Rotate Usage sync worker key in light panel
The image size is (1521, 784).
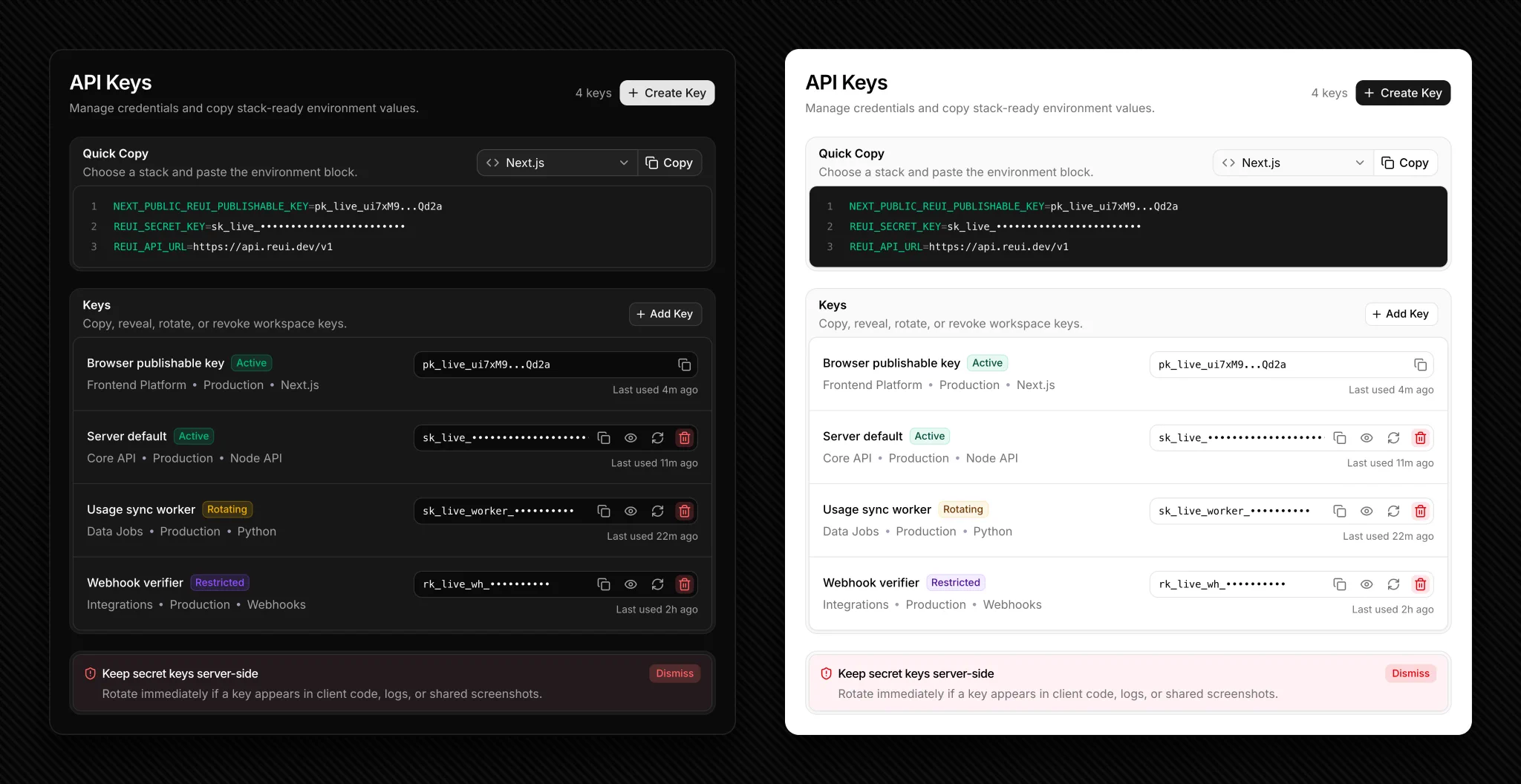(1393, 511)
